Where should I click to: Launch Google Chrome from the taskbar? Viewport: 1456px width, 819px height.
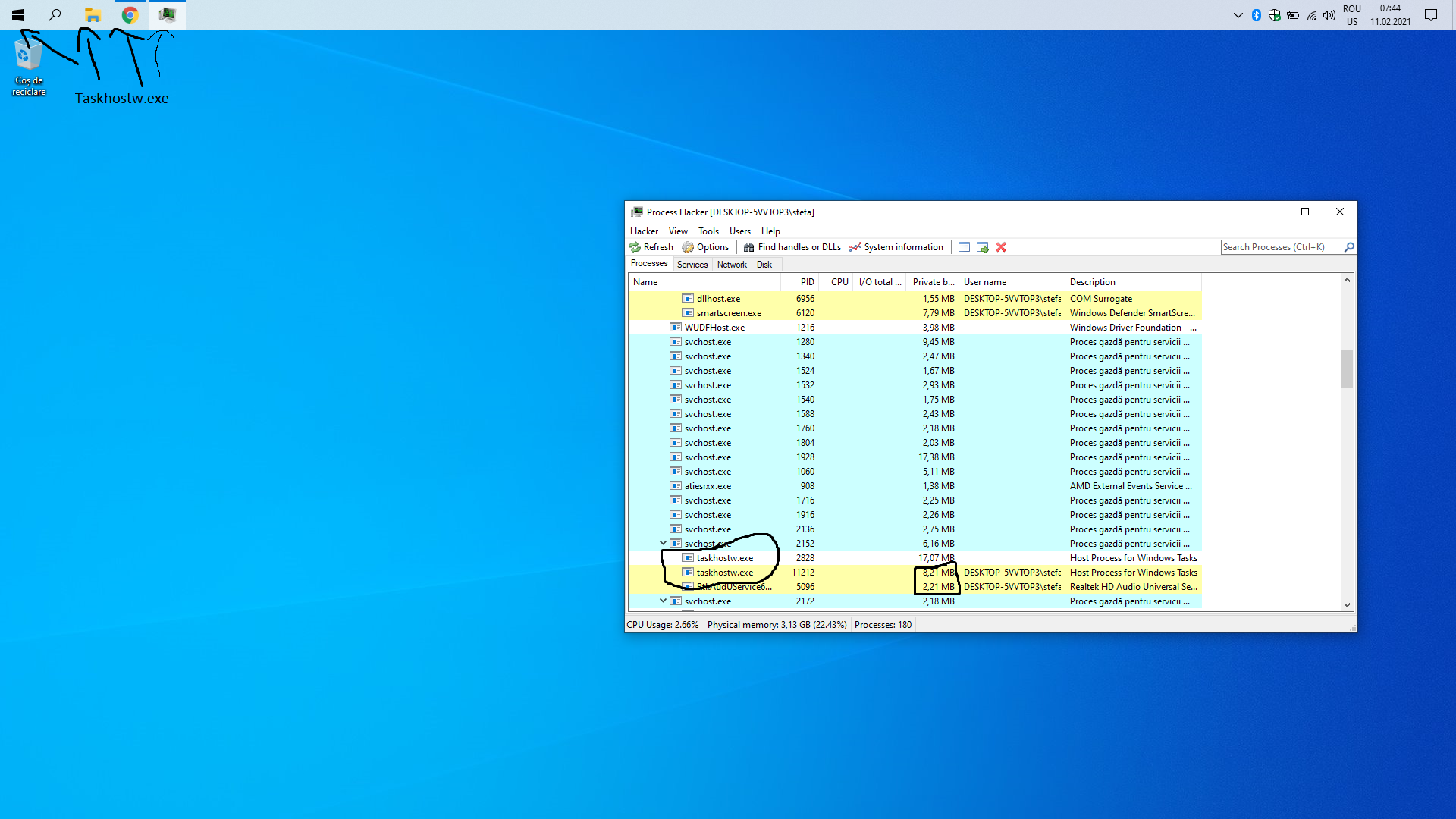(129, 14)
